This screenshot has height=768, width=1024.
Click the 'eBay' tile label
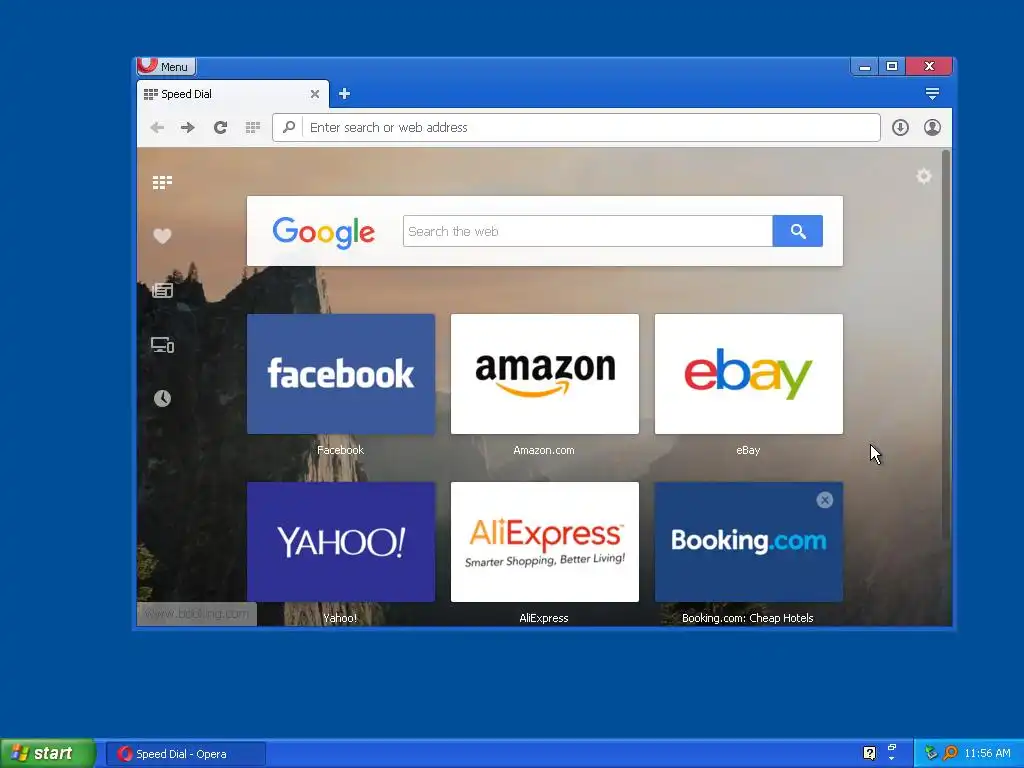click(748, 450)
